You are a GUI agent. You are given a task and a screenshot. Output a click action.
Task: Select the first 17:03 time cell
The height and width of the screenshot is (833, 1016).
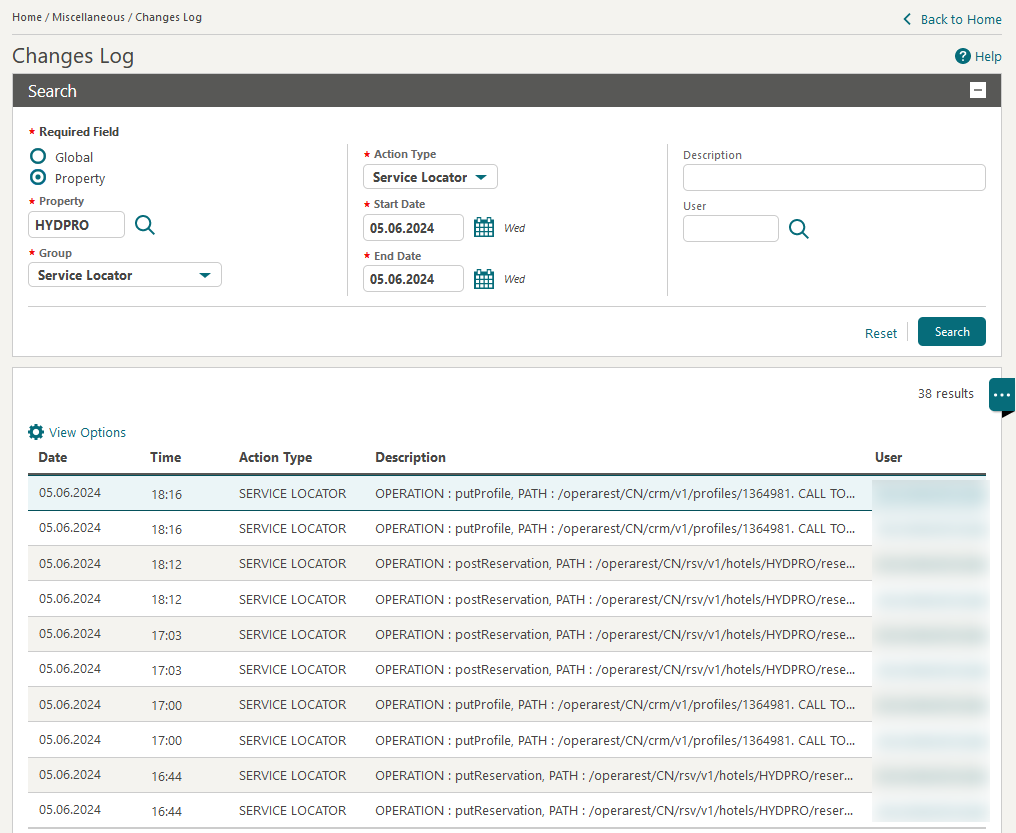pos(167,635)
